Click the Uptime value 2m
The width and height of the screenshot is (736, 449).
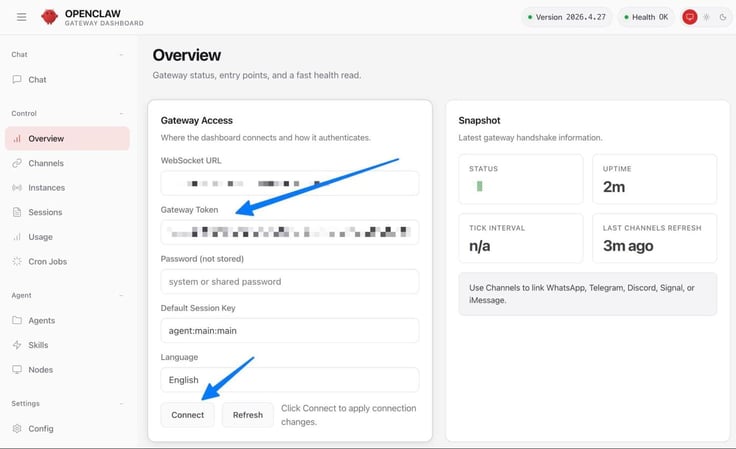614,187
